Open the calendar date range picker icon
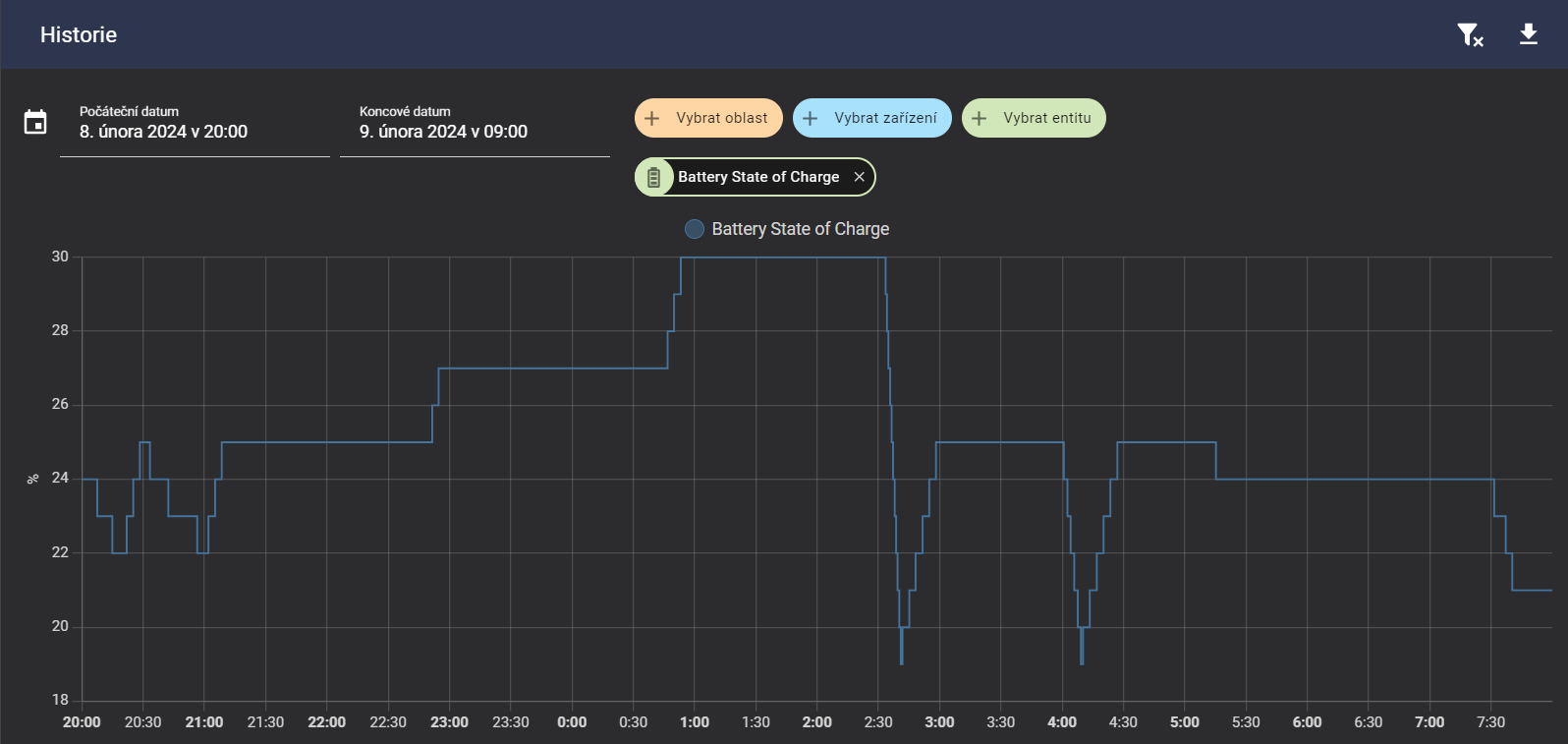The height and width of the screenshot is (744, 1568). point(35,122)
